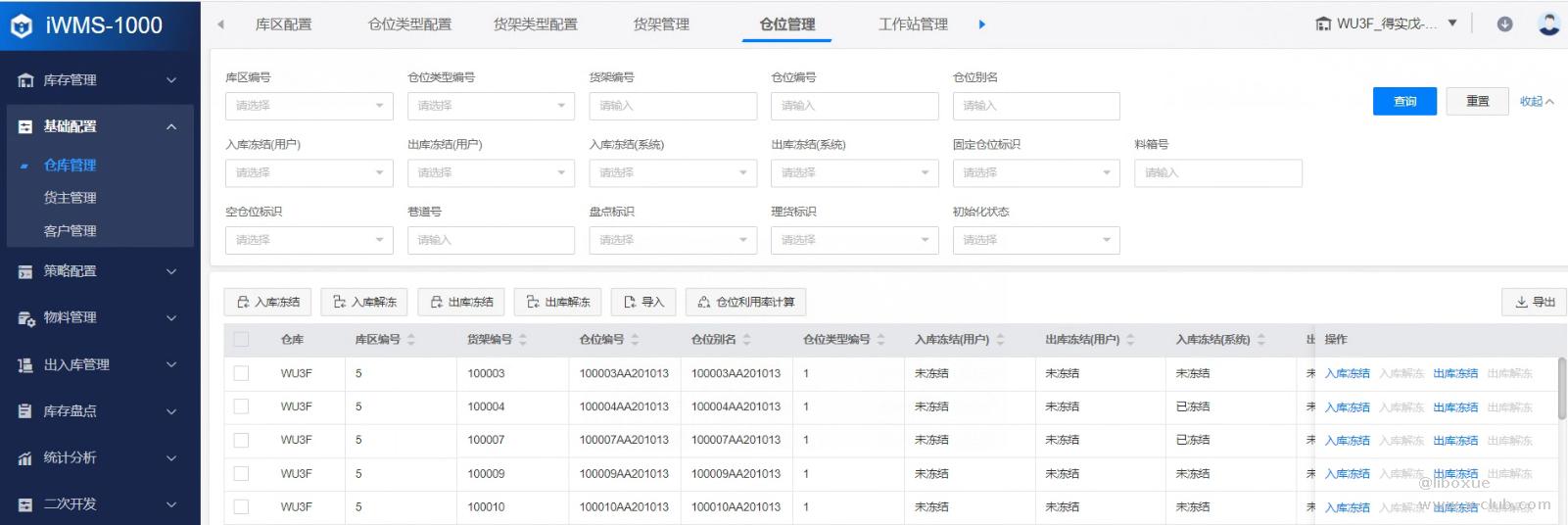This screenshot has width=1568, height=525.
Task: Expand the 初始化状态 dropdown
Action: (x=1035, y=240)
